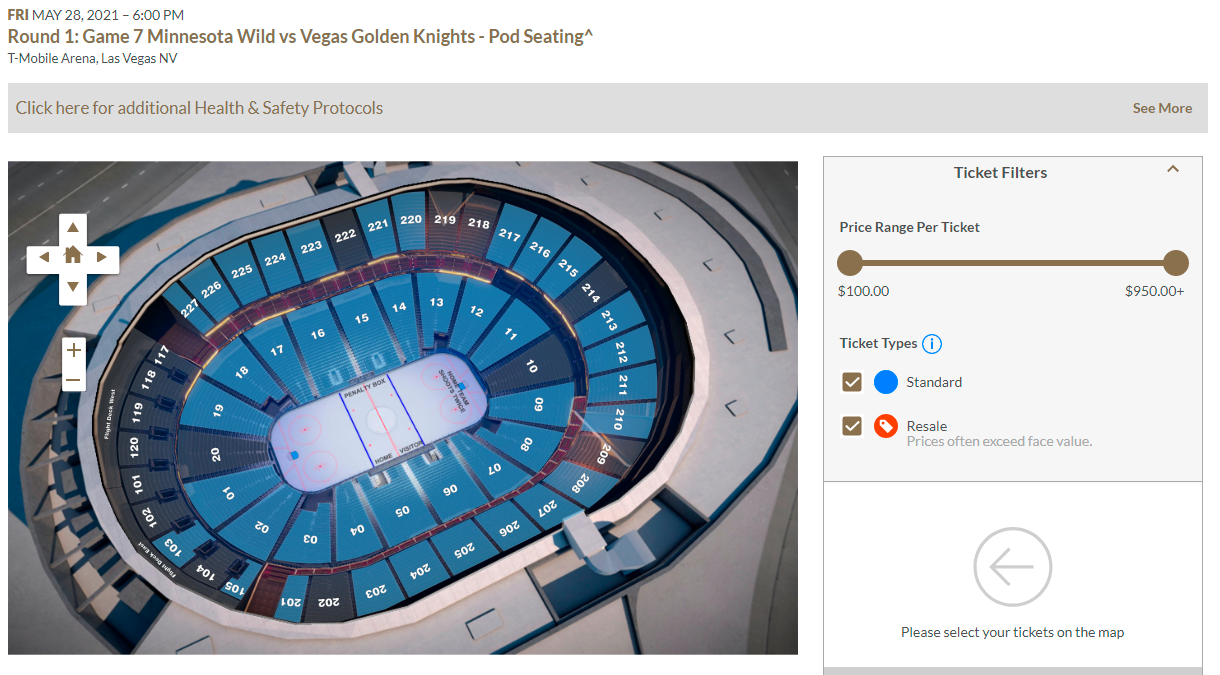The width and height of the screenshot is (1220, 675).
Task: Open additional Health & Safety Protocols link
Action: point(200,108)
